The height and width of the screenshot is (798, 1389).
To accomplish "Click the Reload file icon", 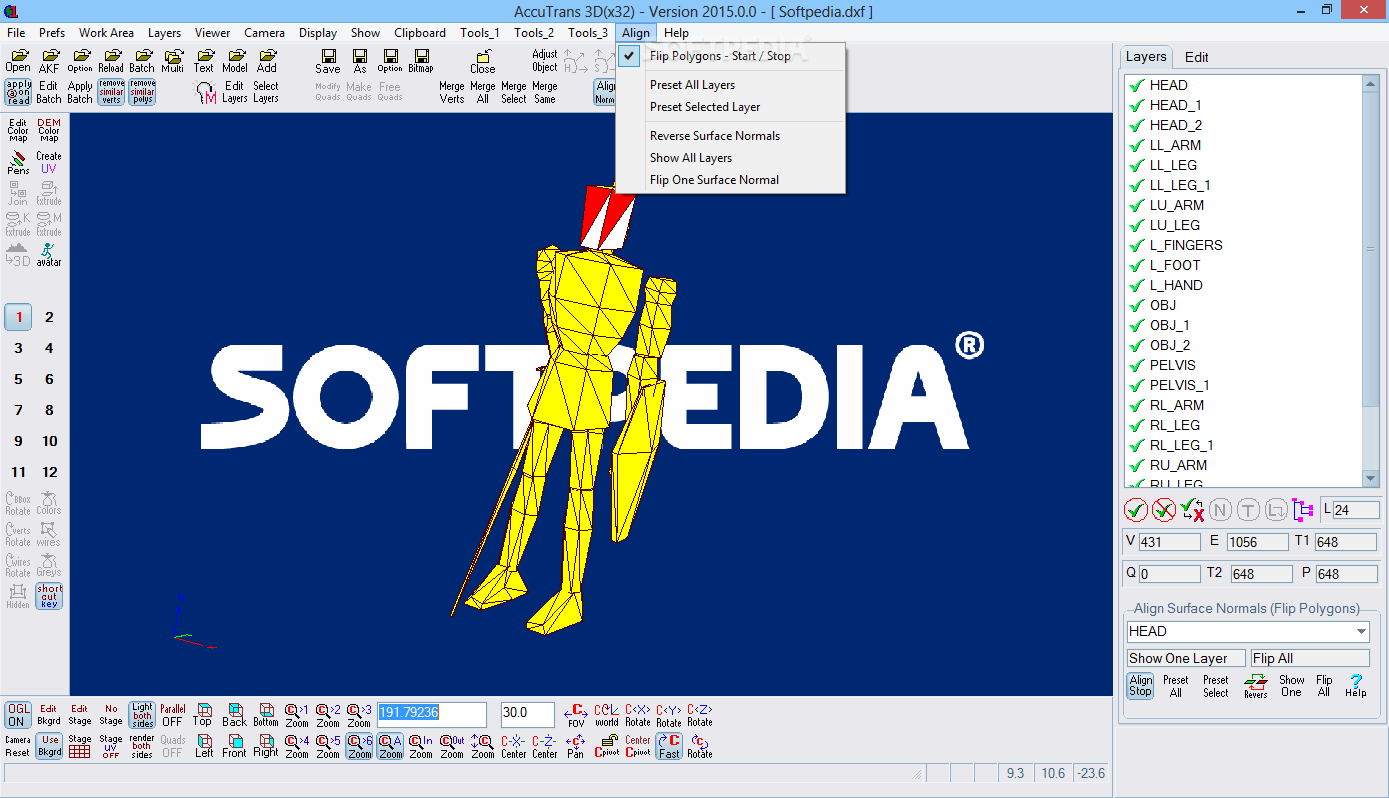I will pos(111,61).
